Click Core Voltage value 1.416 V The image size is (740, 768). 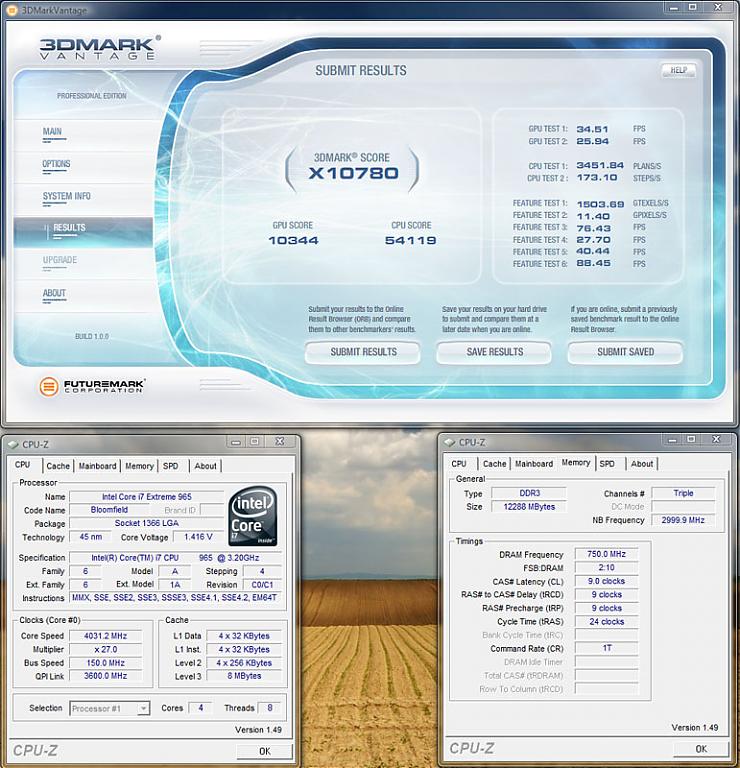(198, 537)
